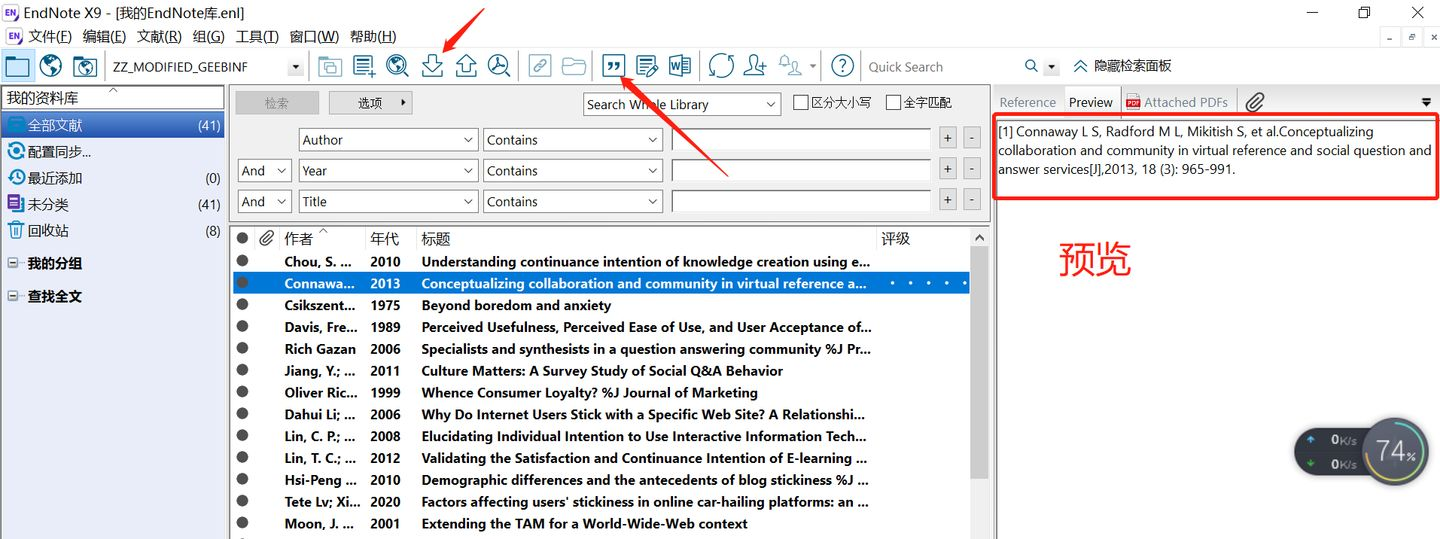Open Quick Search options dropdown arrow

(x=1051, y=67)
